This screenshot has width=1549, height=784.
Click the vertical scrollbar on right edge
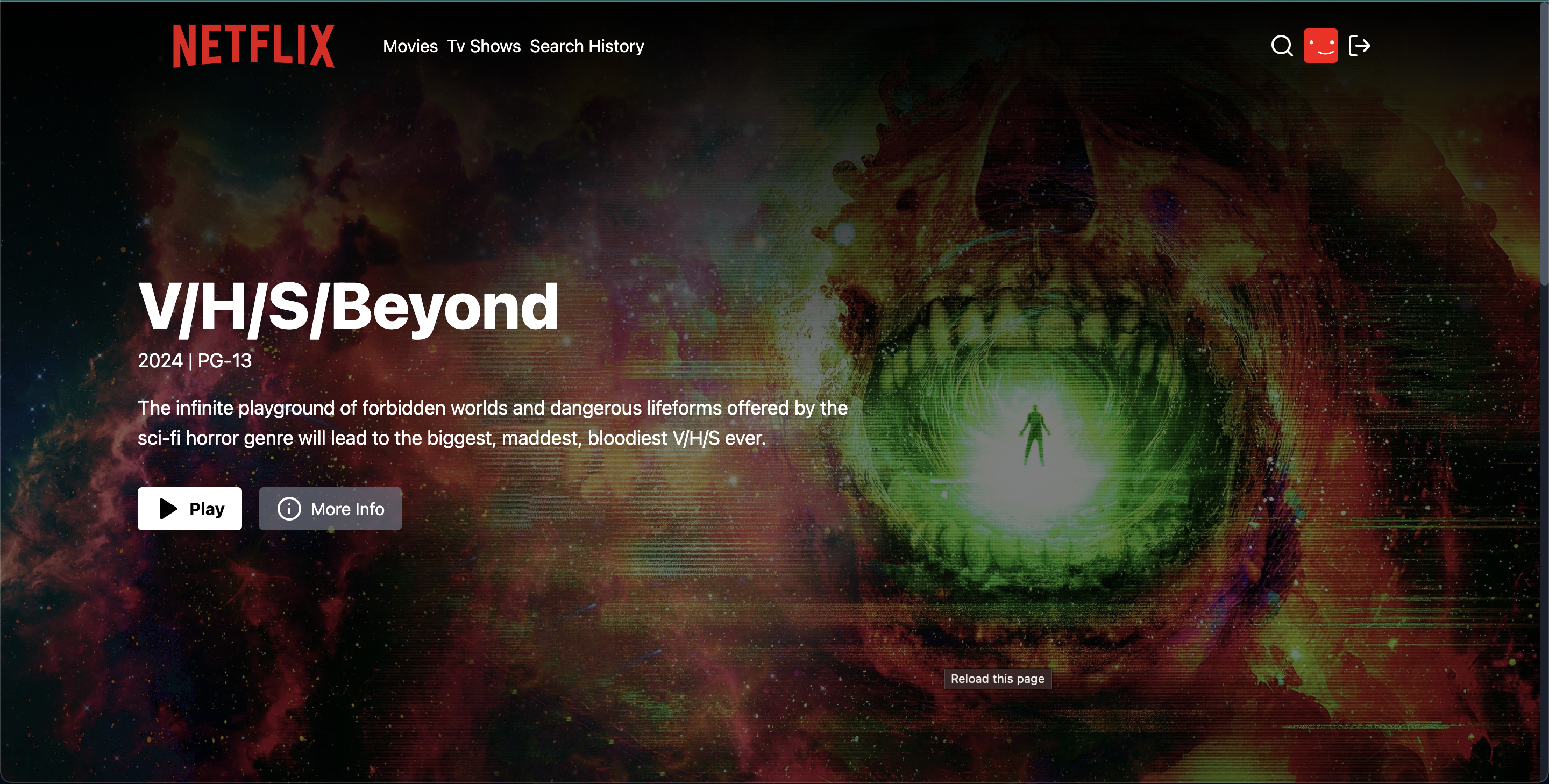point(1544,144)
